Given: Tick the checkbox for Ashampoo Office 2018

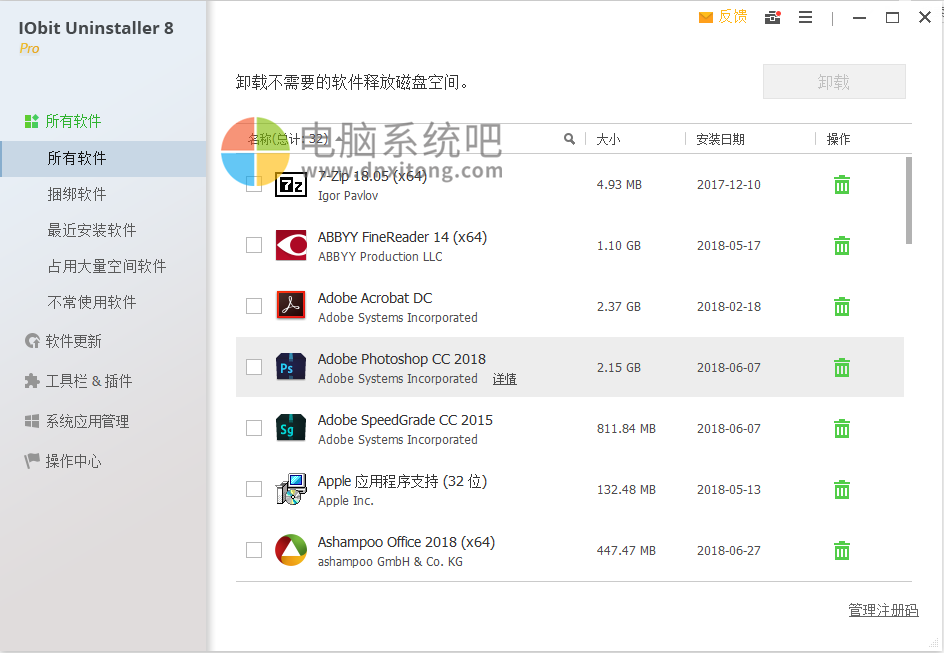Looking at the screenshot, I should tap(253, 549).
